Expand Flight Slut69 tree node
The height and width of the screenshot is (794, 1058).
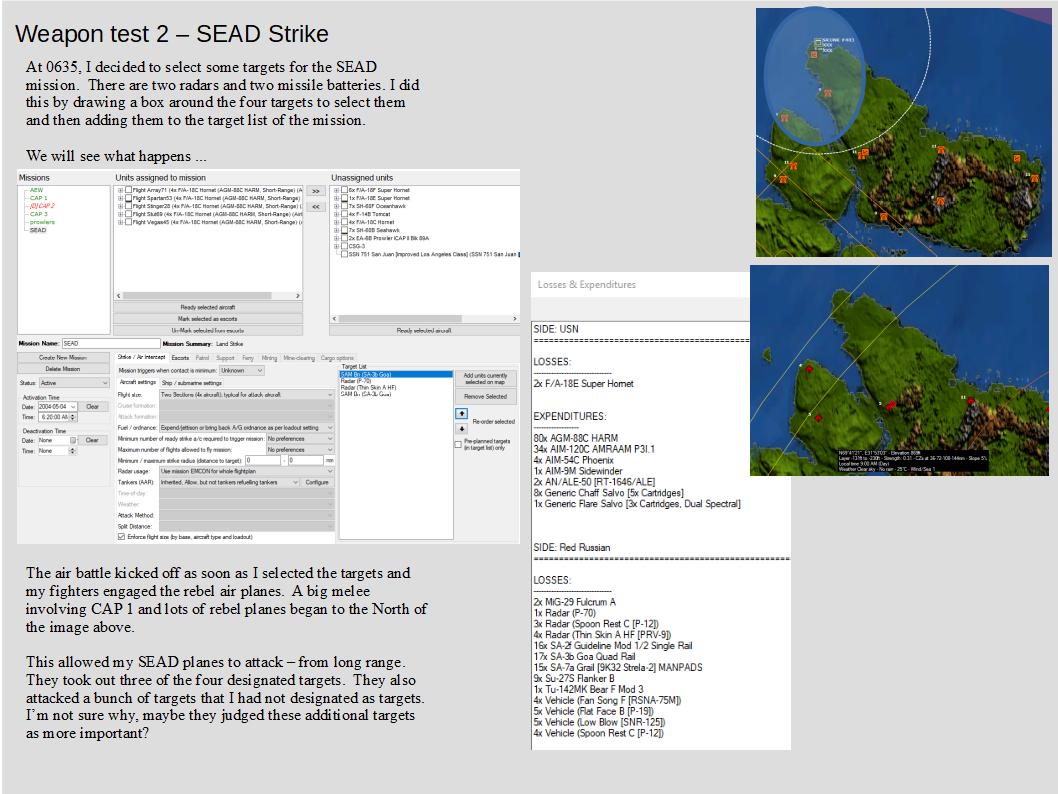(120, 214)
